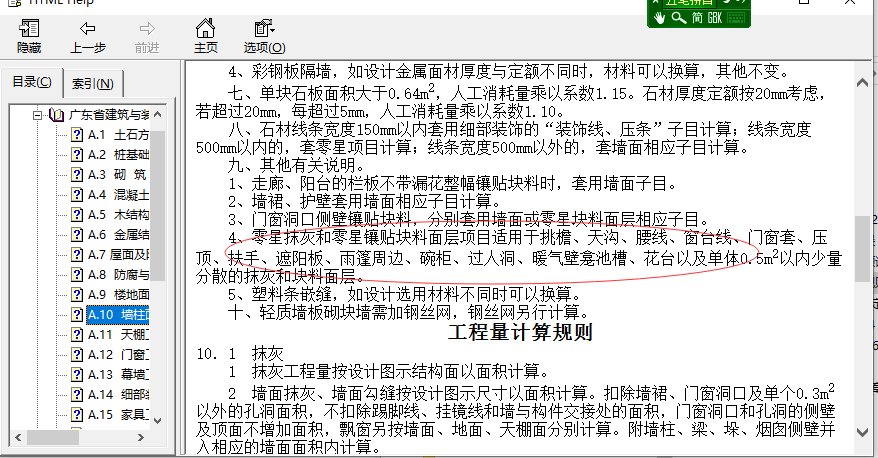Click content pane scroll-up arrow
The image size is (878, 458).
point(862,83)
